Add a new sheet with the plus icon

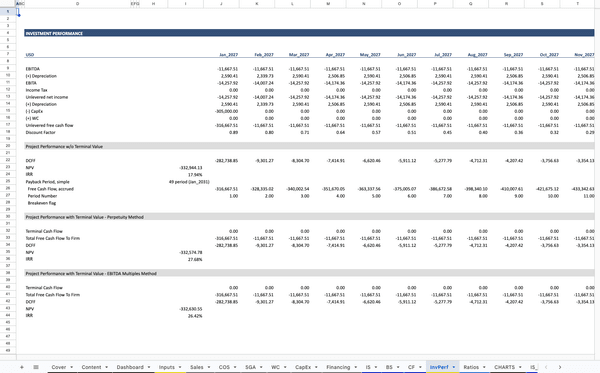tap(22, 367)
